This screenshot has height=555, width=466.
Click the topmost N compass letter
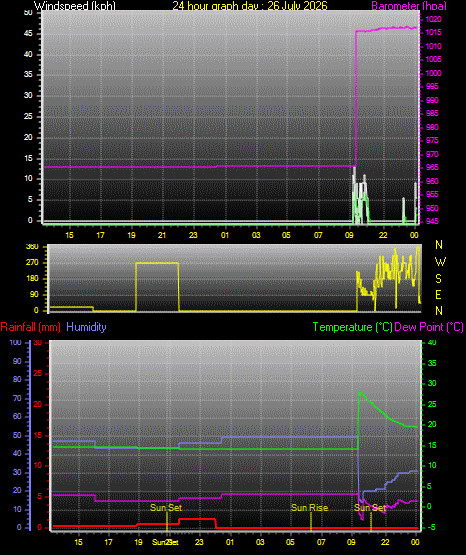pos(439,245)
